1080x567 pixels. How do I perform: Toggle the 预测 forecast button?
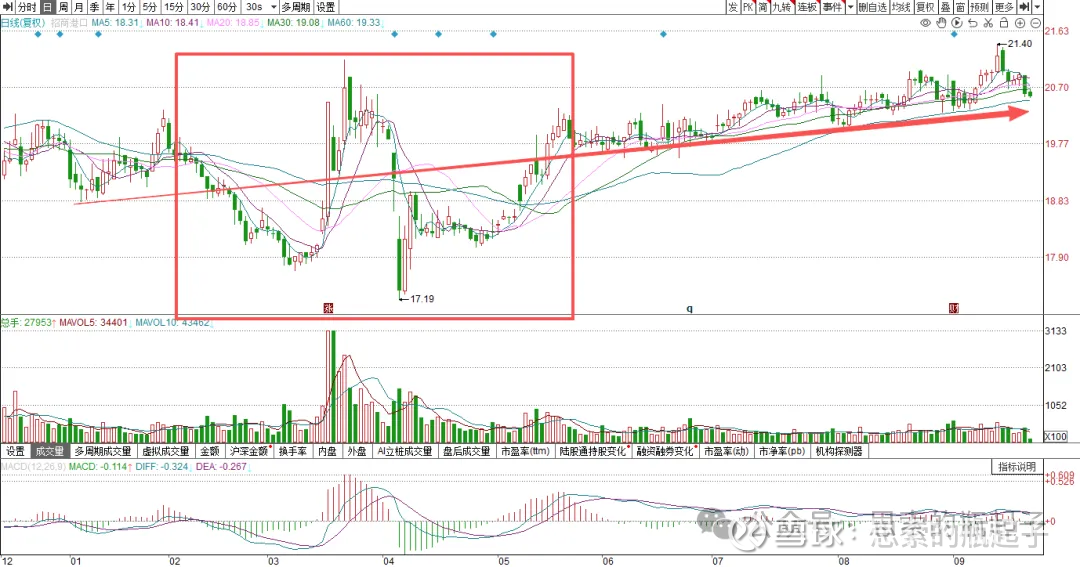click(979, 7)
